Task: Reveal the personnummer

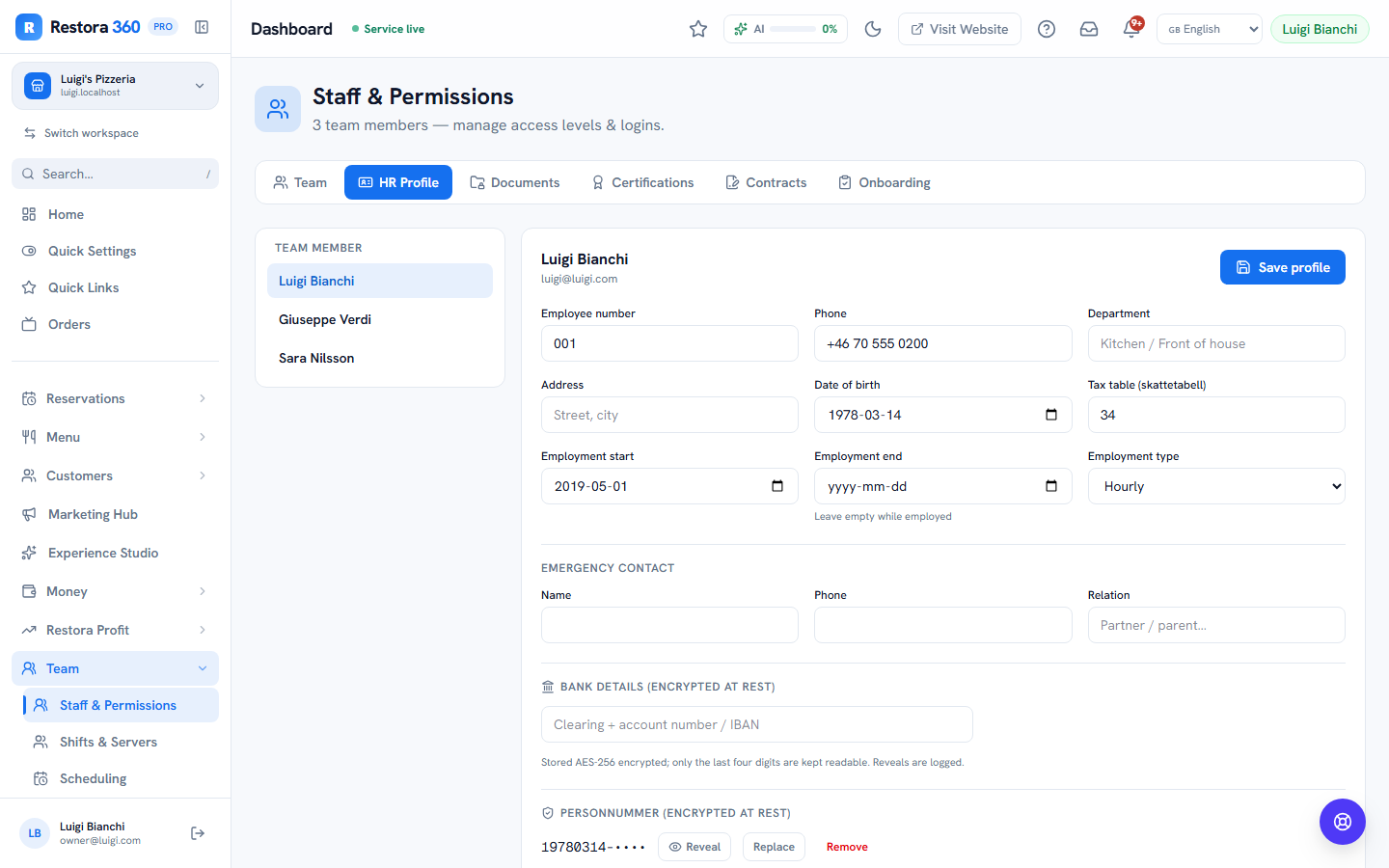Action: 694,847
